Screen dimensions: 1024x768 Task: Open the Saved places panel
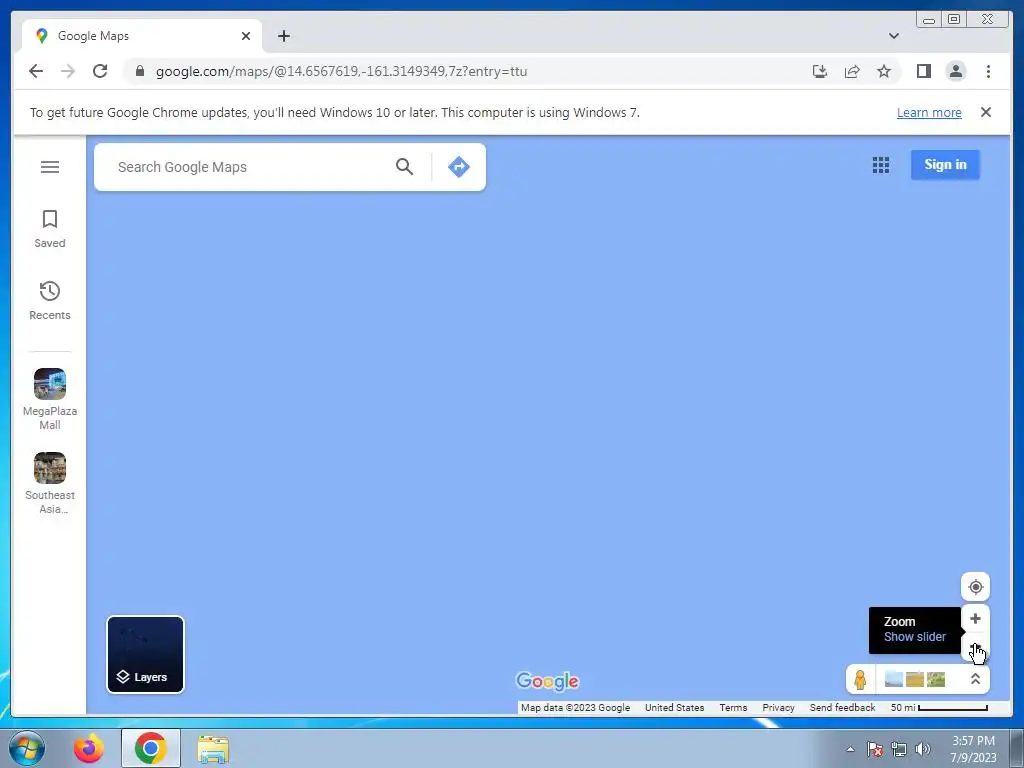point(50,229)
